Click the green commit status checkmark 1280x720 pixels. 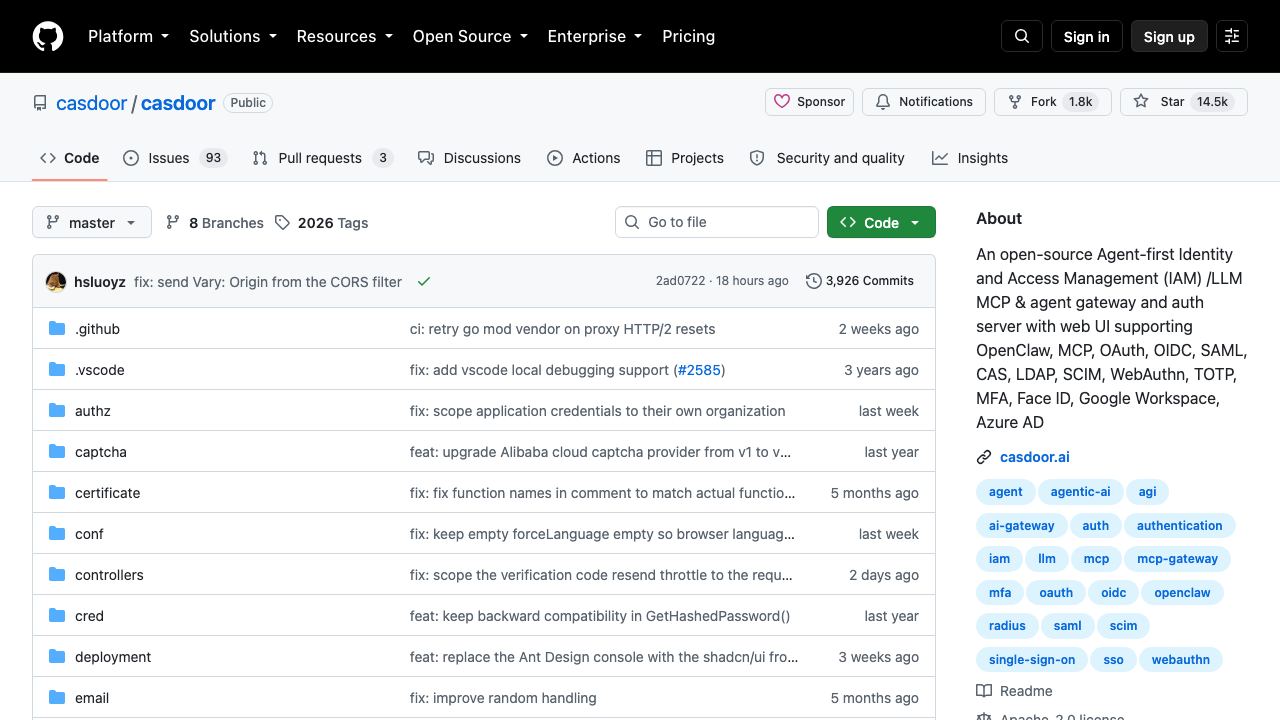pos(424,282)
